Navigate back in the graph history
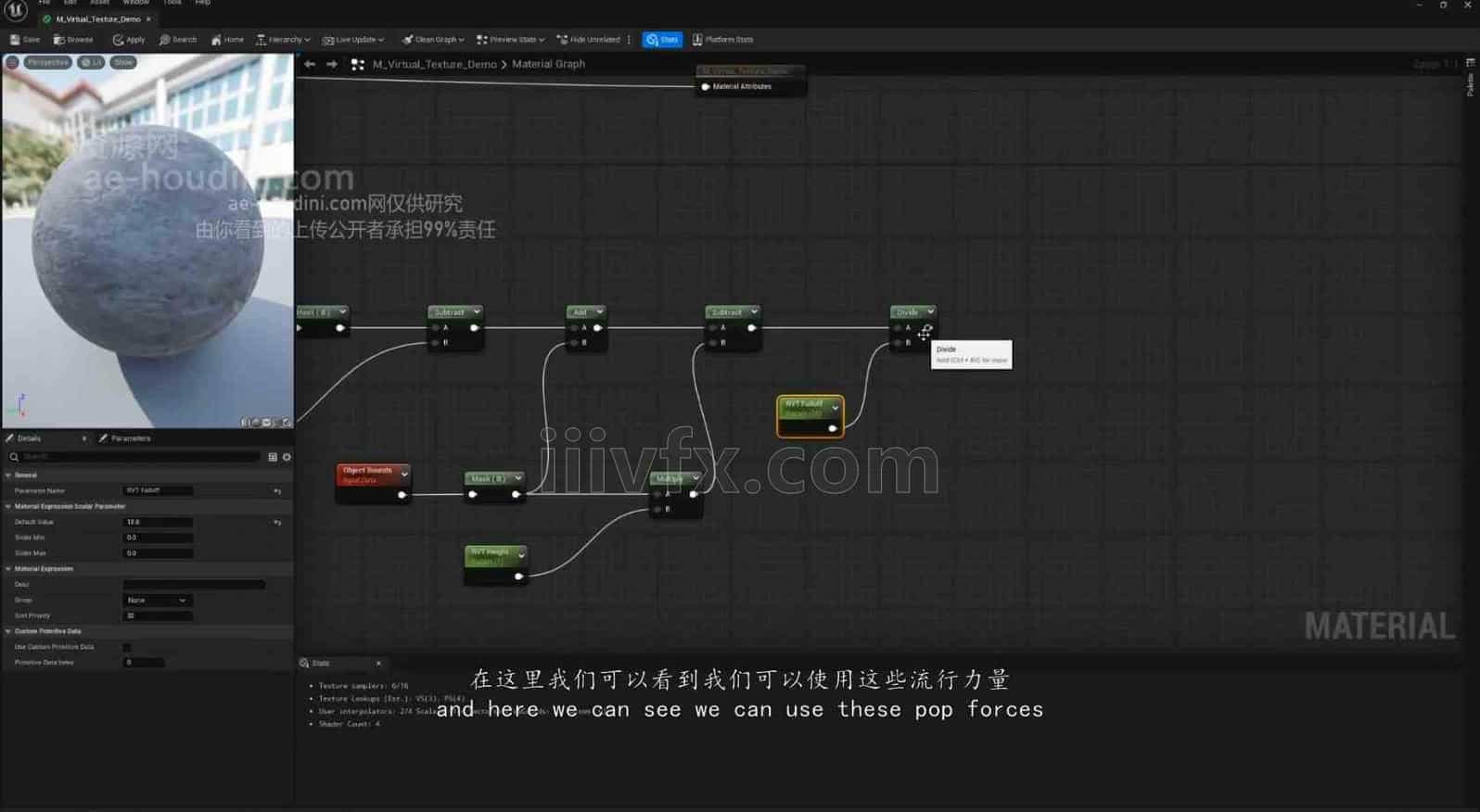Image resolution: width=1480 pixels, height=812 pixels. pos(310,64)
